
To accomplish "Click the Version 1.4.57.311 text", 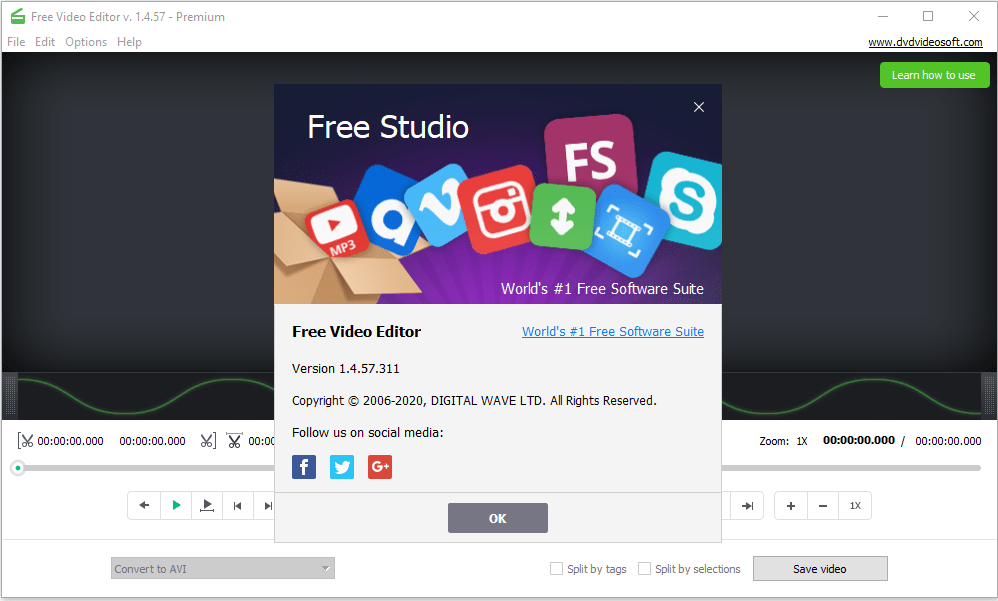I will click(x=346, y=369).
